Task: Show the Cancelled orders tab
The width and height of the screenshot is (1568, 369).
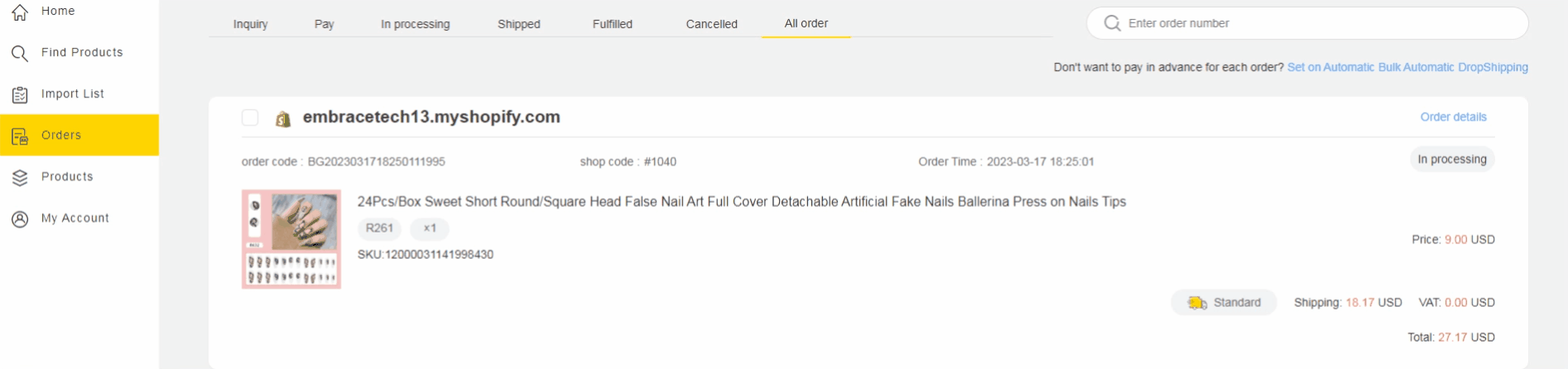Action: (711, 24)
